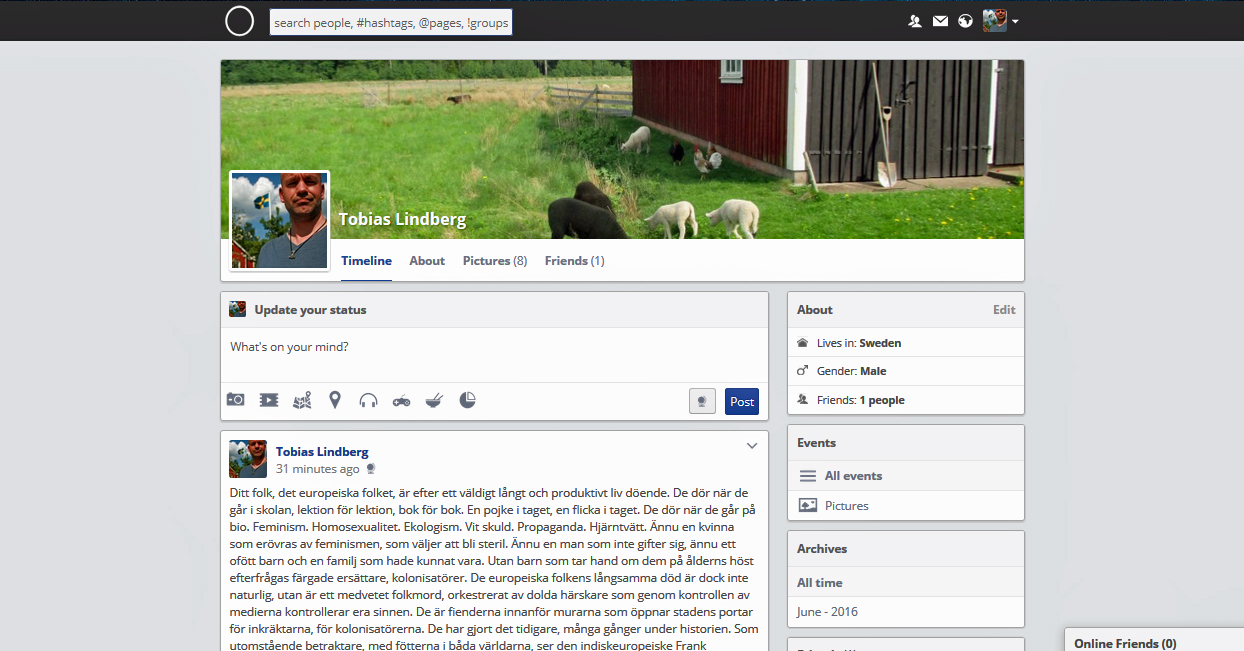Screen dimensions: 1244x651
Task: Add location with the pin icon
Action: pyautogui.click(x=335, y=400)
